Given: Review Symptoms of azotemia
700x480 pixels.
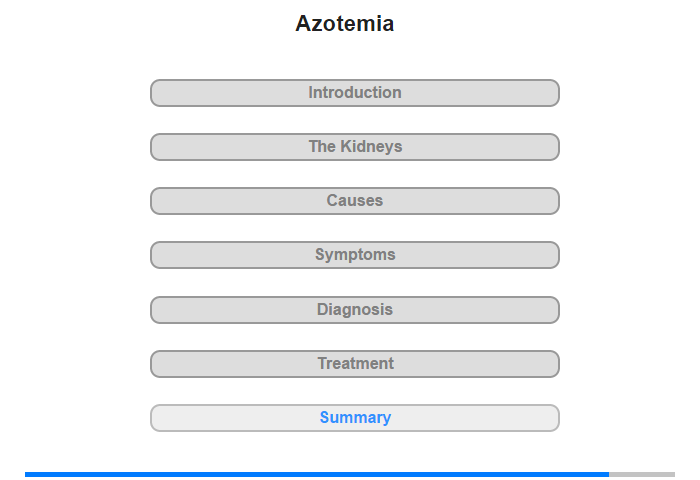Looking at the screenshot, I should tap(355, 255).
